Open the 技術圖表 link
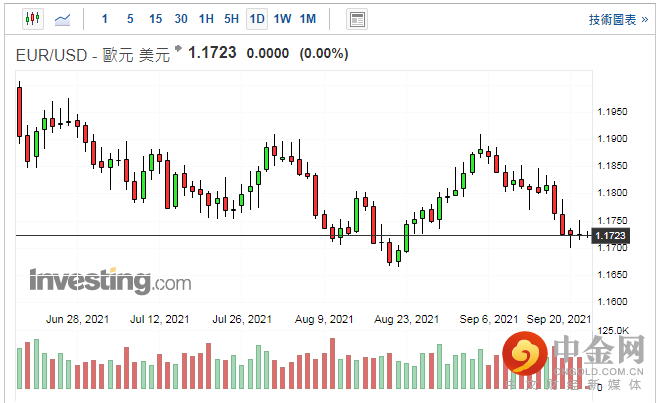 [619, 19]
